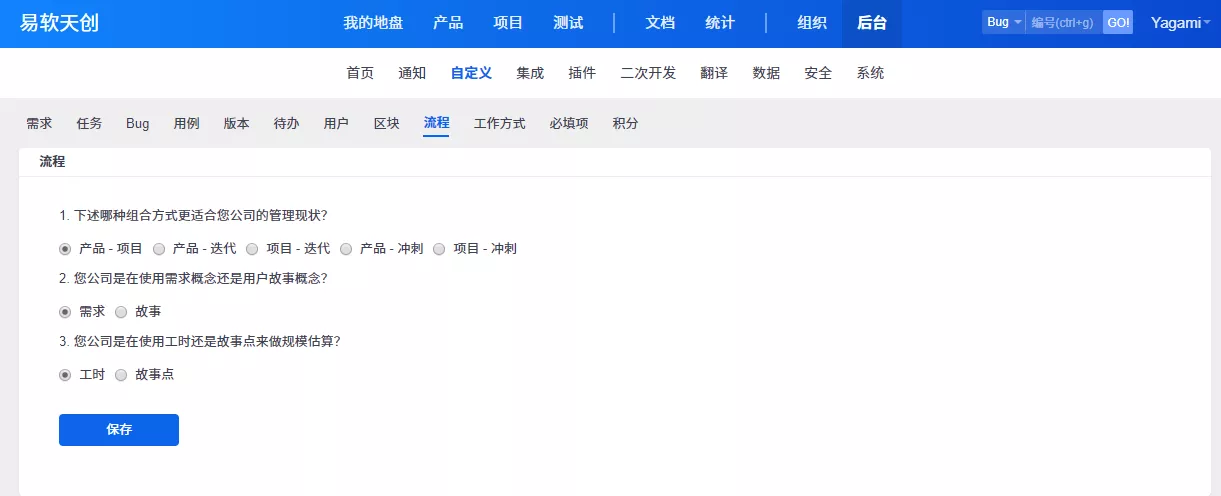The height and width of the screenshot is (496, 1221).
Task: Click the 易软天创 logo text
Action: pyautogui.click(x=60, y=23)
